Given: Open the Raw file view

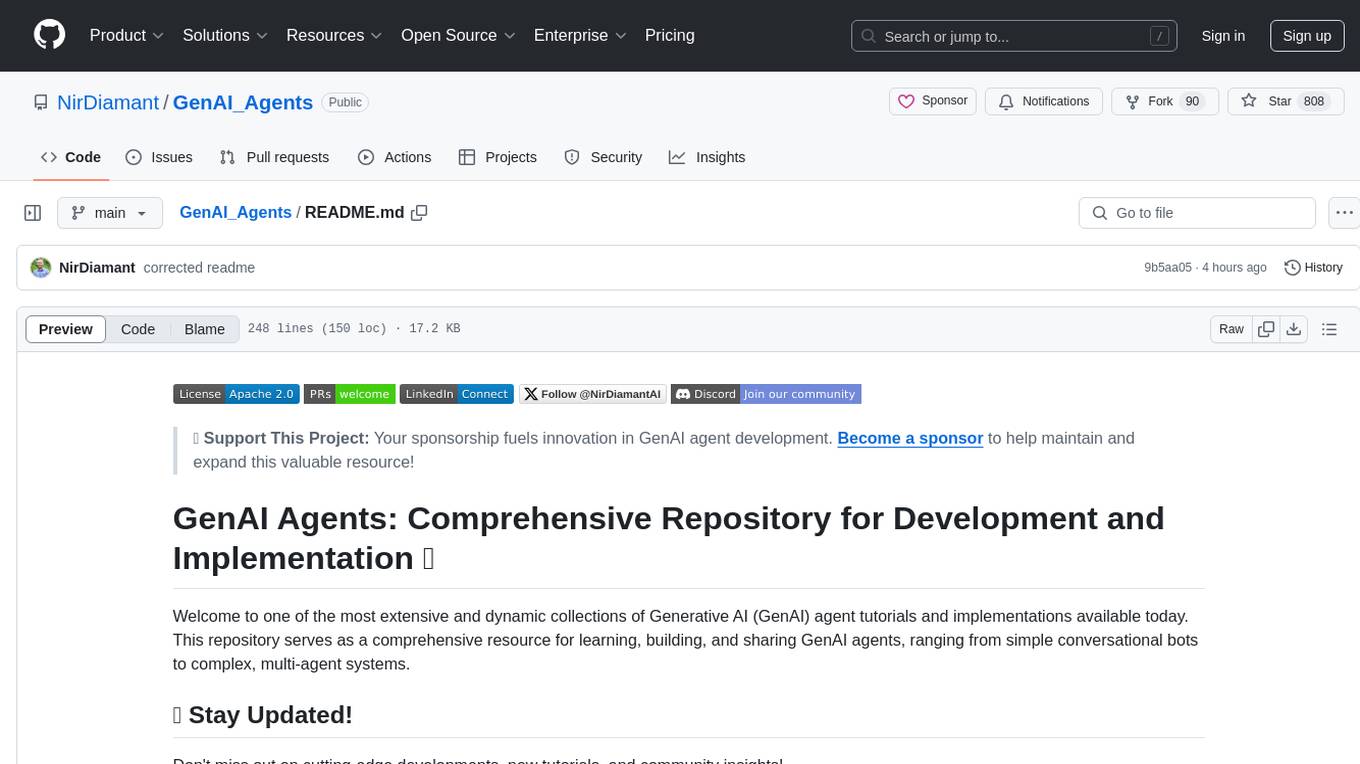Looking at the screenshot, I should point(1231,329).
